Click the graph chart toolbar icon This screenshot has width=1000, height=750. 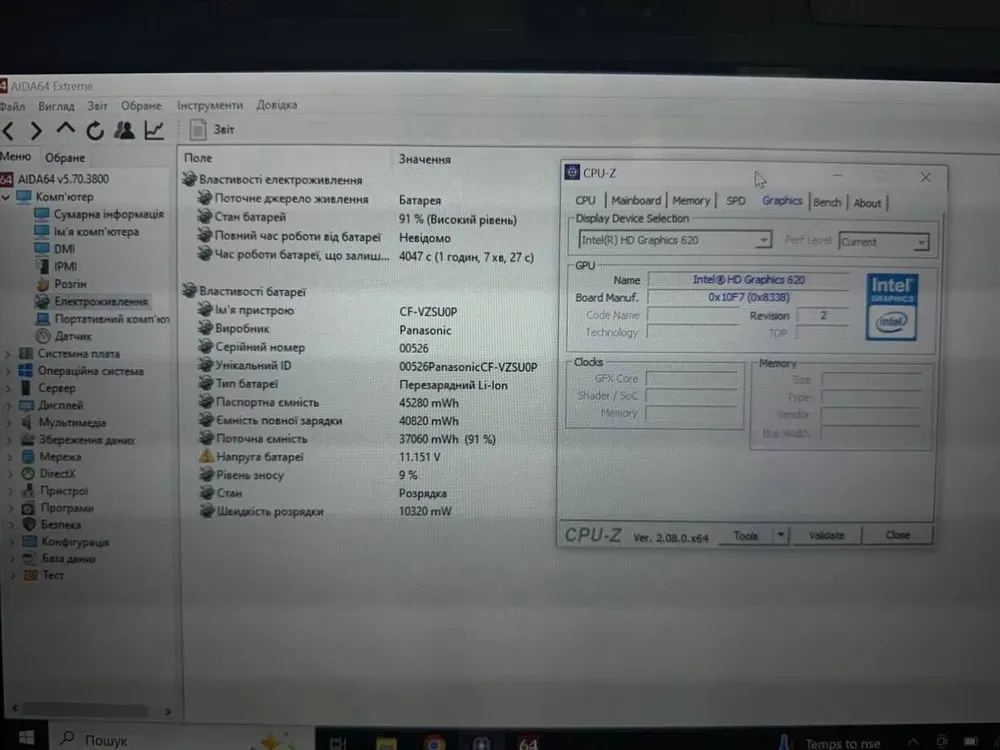tap(154, 130)
